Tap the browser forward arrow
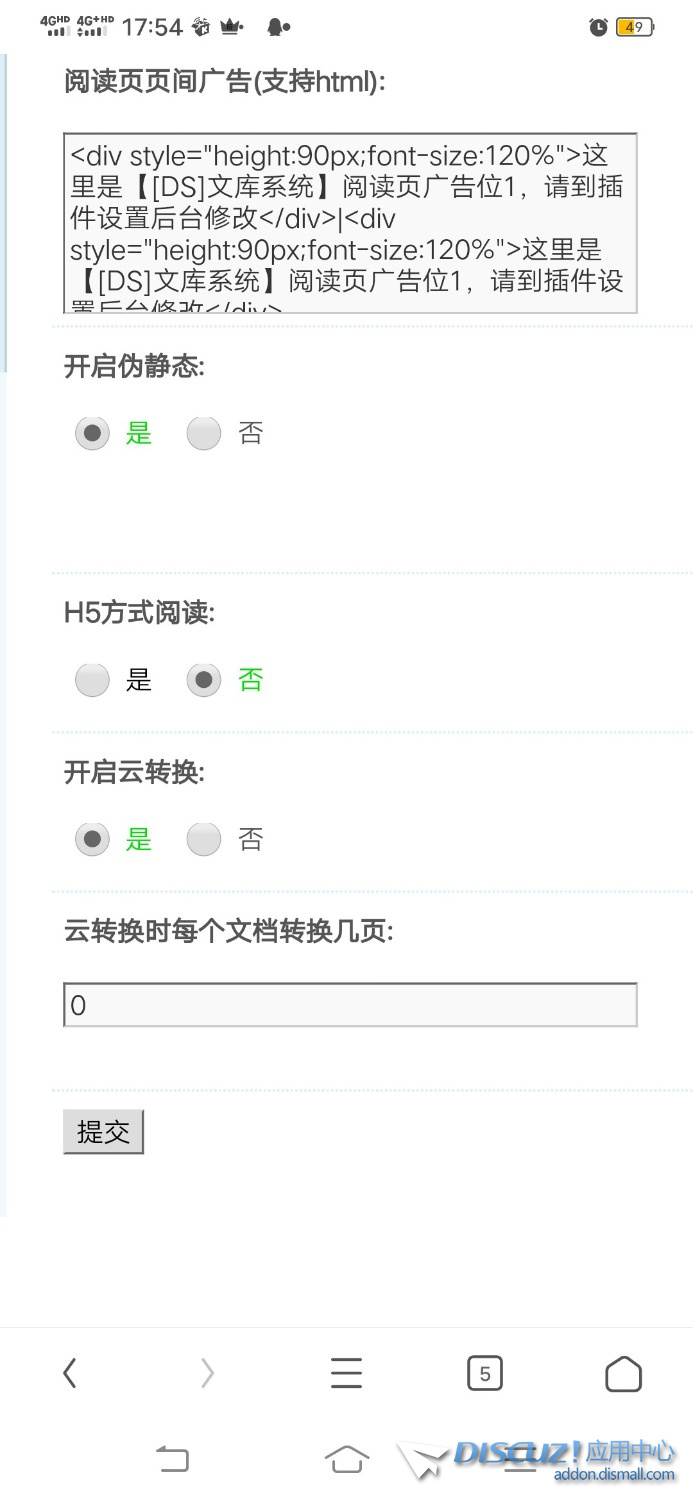The height and width of the screenshot is (1500, 693). (x=207, y=1374)
